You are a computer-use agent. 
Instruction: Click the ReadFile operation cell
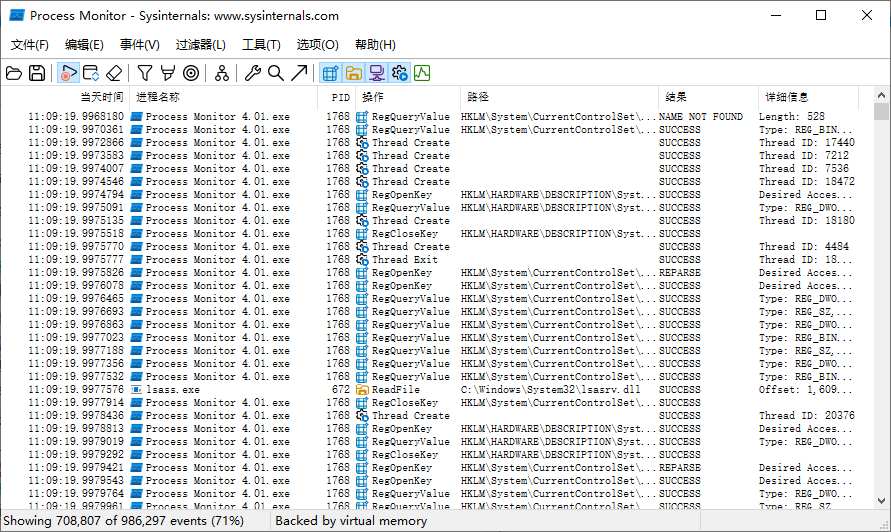click(x=395, y=390)
